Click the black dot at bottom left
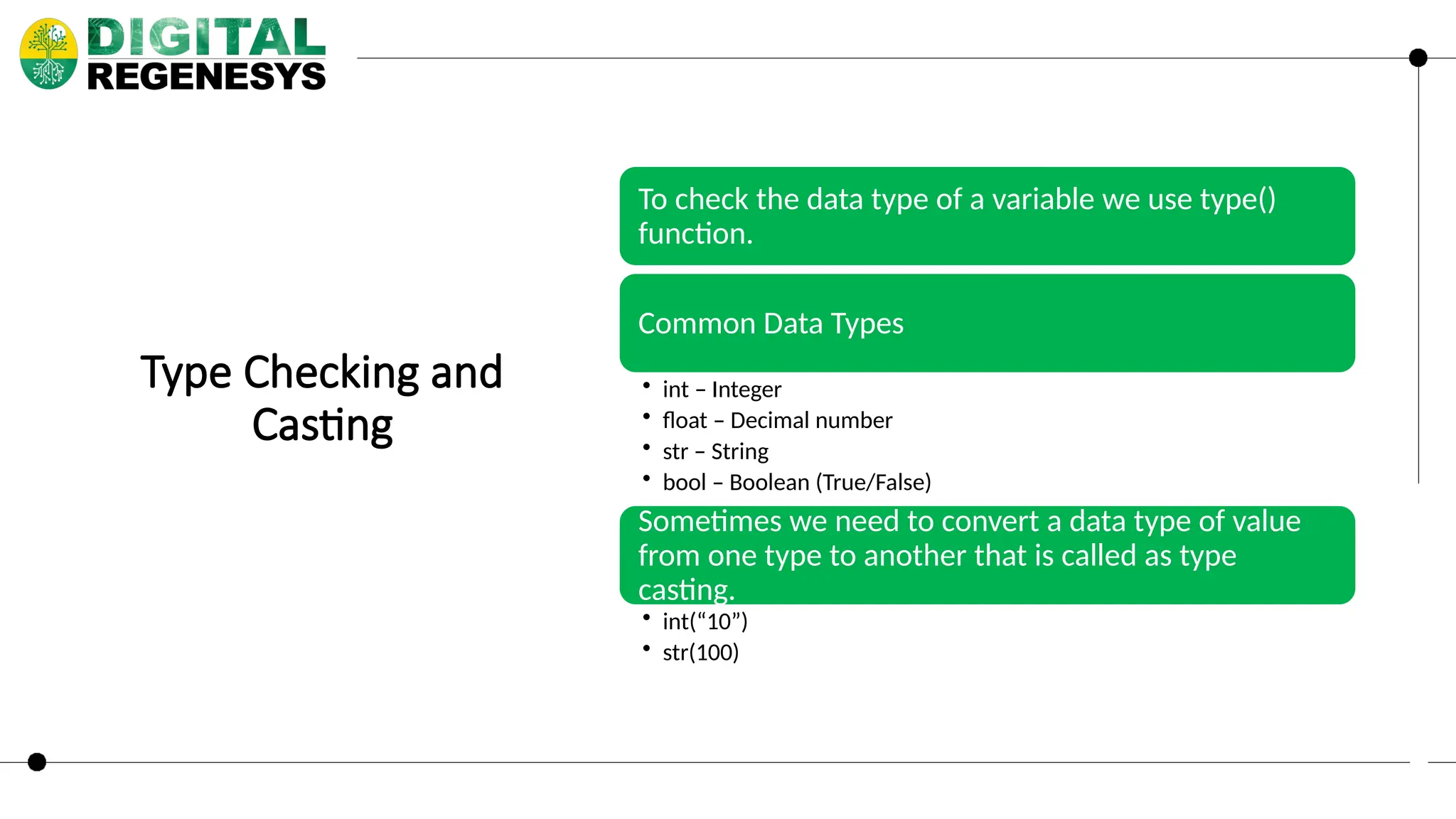The width and height of the screenshot is (1456, 819). (x=37, y=762)
